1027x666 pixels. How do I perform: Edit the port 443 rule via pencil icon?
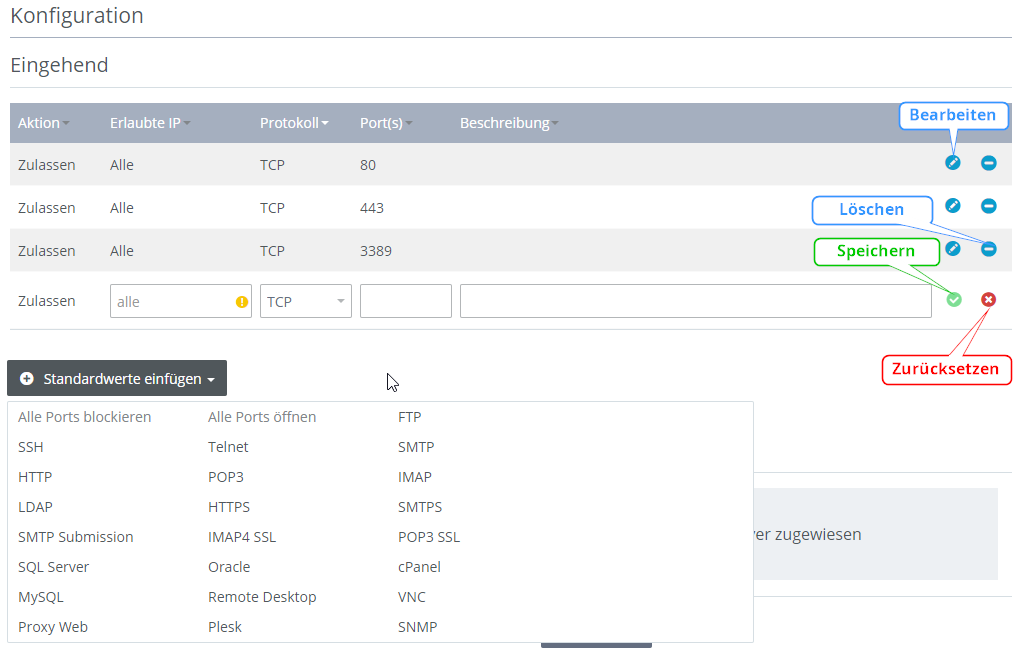pyautogui.click(x=953, y=206)
